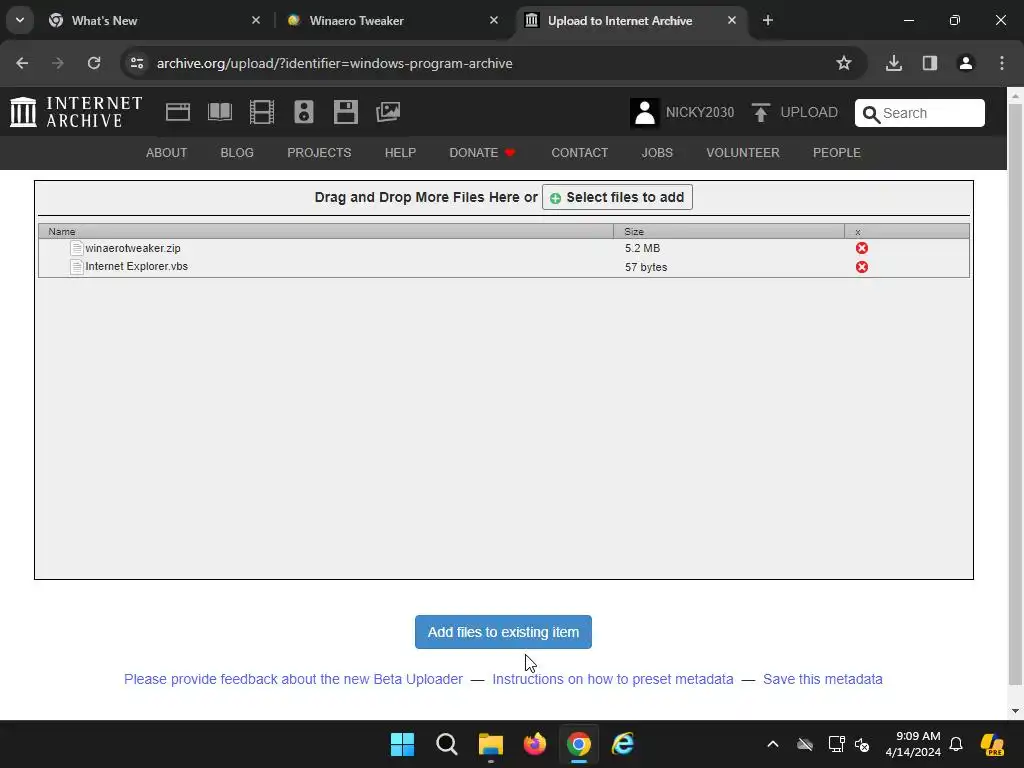Open the Internet Archive home logo

76,112
